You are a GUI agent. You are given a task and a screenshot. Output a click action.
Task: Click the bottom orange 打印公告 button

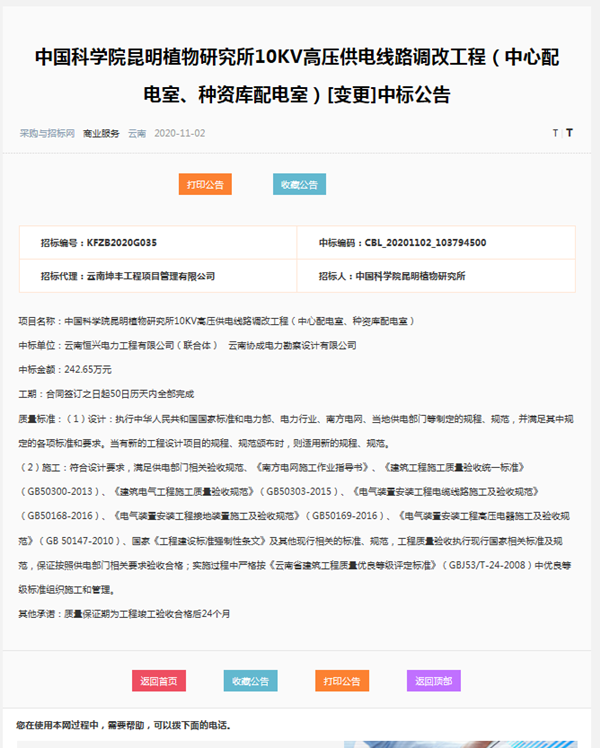point(342,681)
